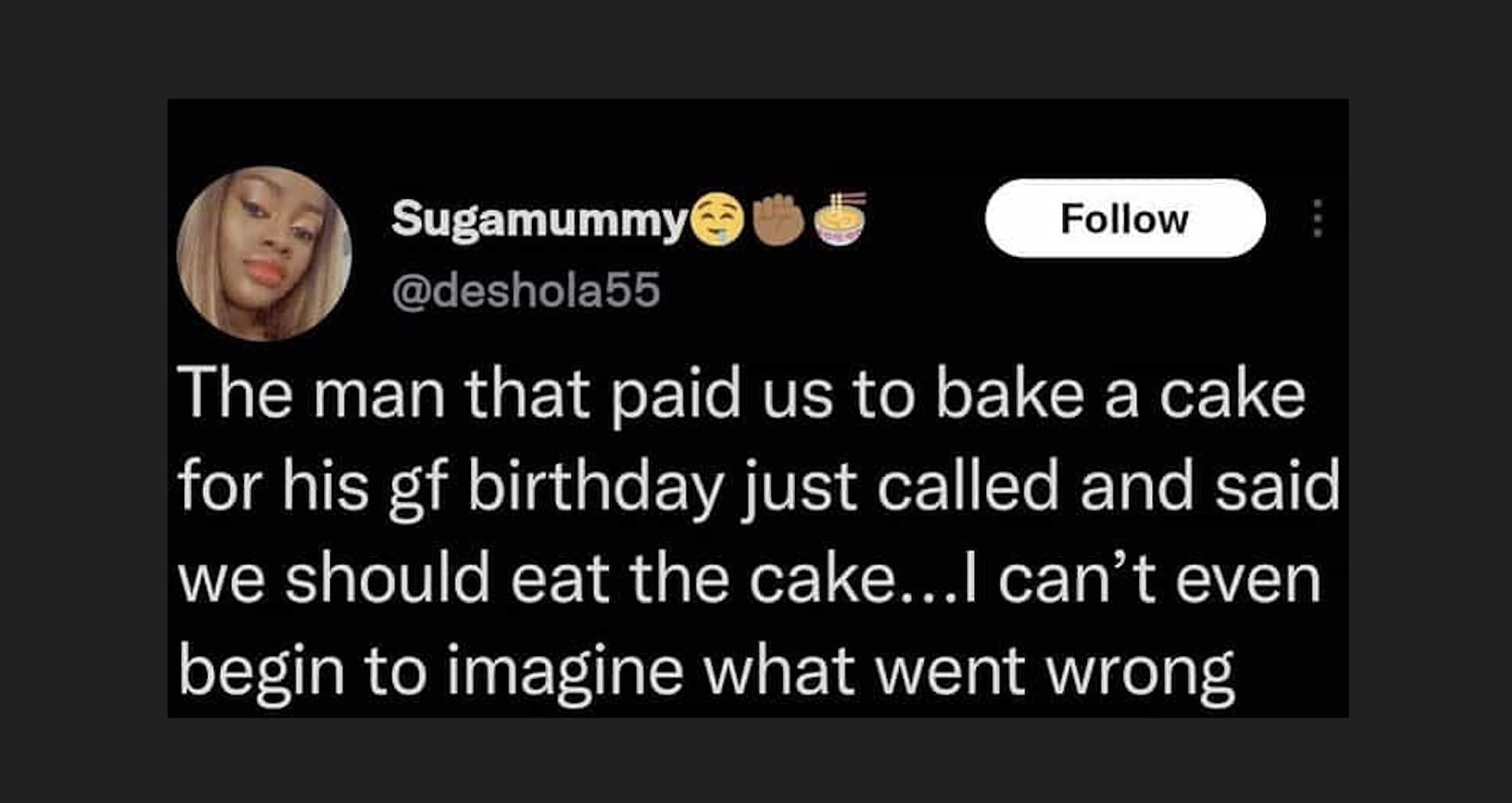Viewport: 1512px width, 803px height.
Task: Click the word "gf" in the tweet
Action: click(x=417, y=487)
